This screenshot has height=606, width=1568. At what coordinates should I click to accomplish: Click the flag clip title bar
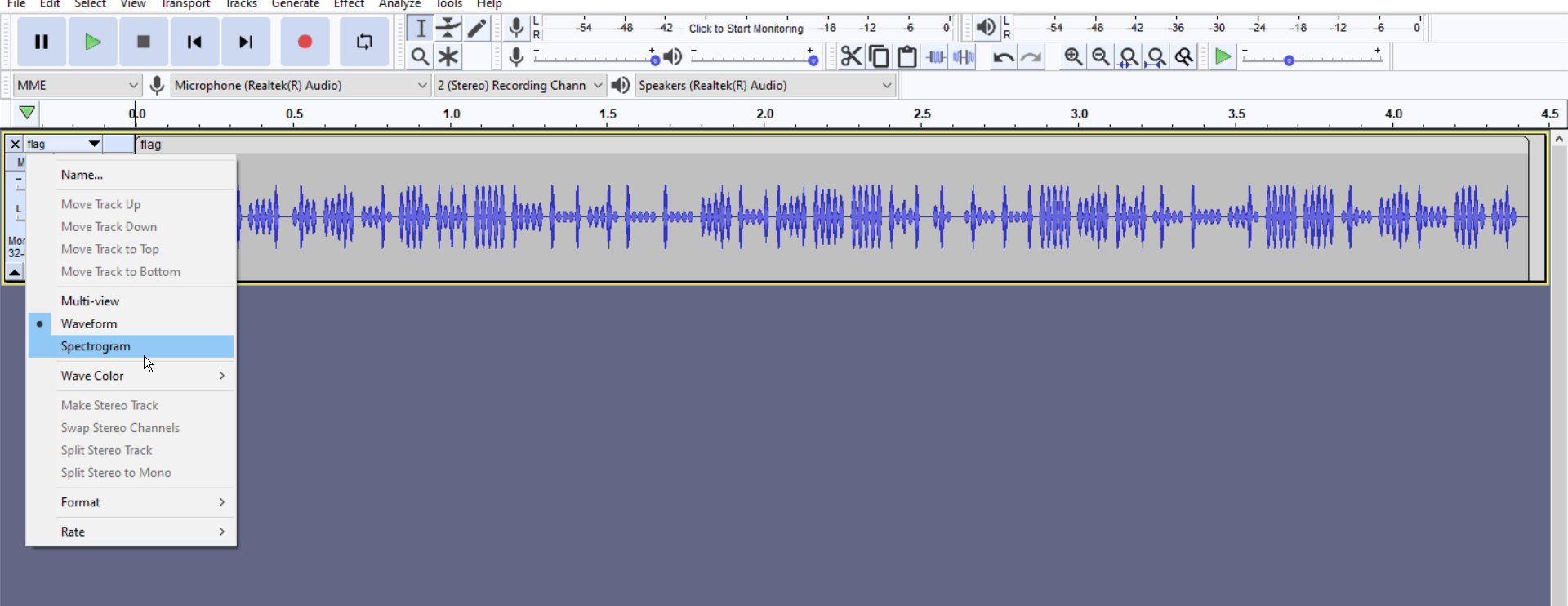coord(831,145)
